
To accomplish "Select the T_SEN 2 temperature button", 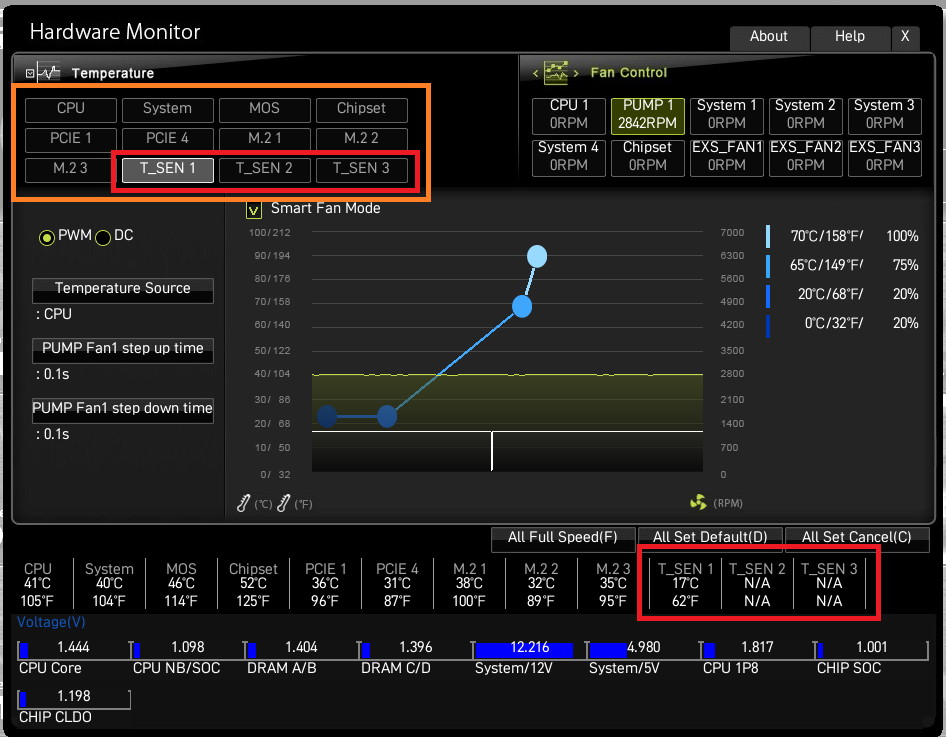I will pyautogui.click(x=265, y=169).
